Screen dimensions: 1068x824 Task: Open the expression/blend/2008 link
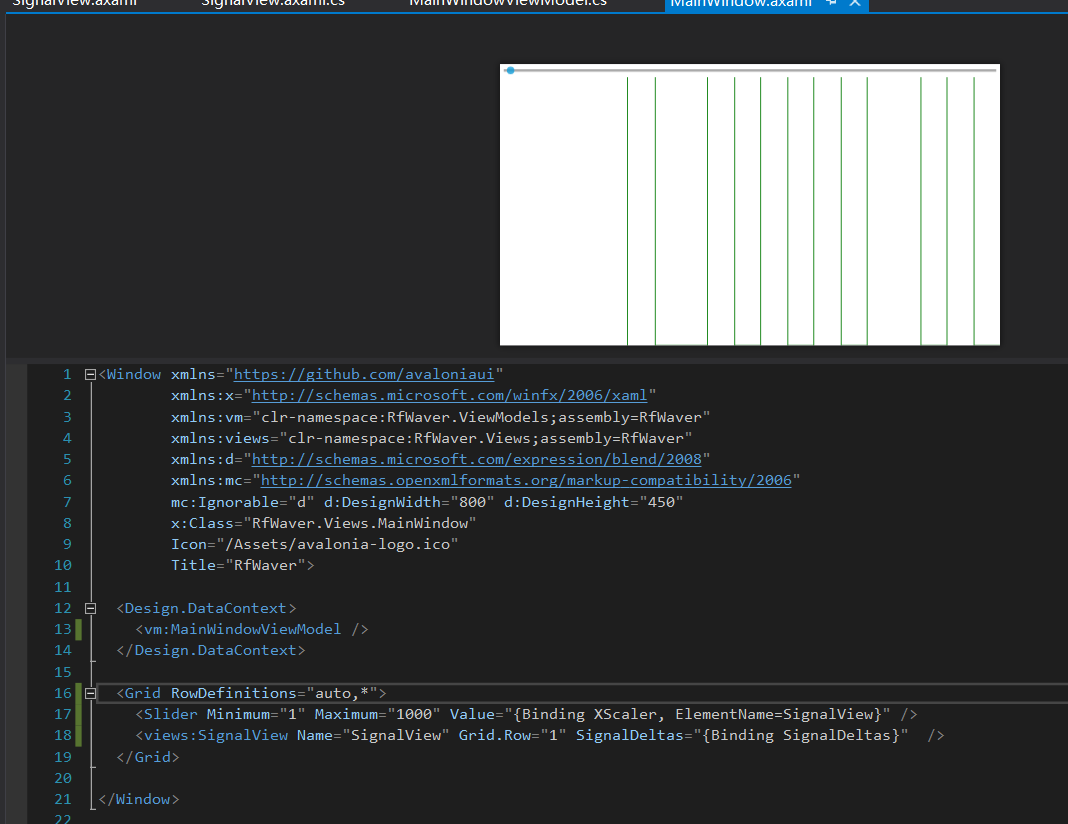click(x=477, y=460)
